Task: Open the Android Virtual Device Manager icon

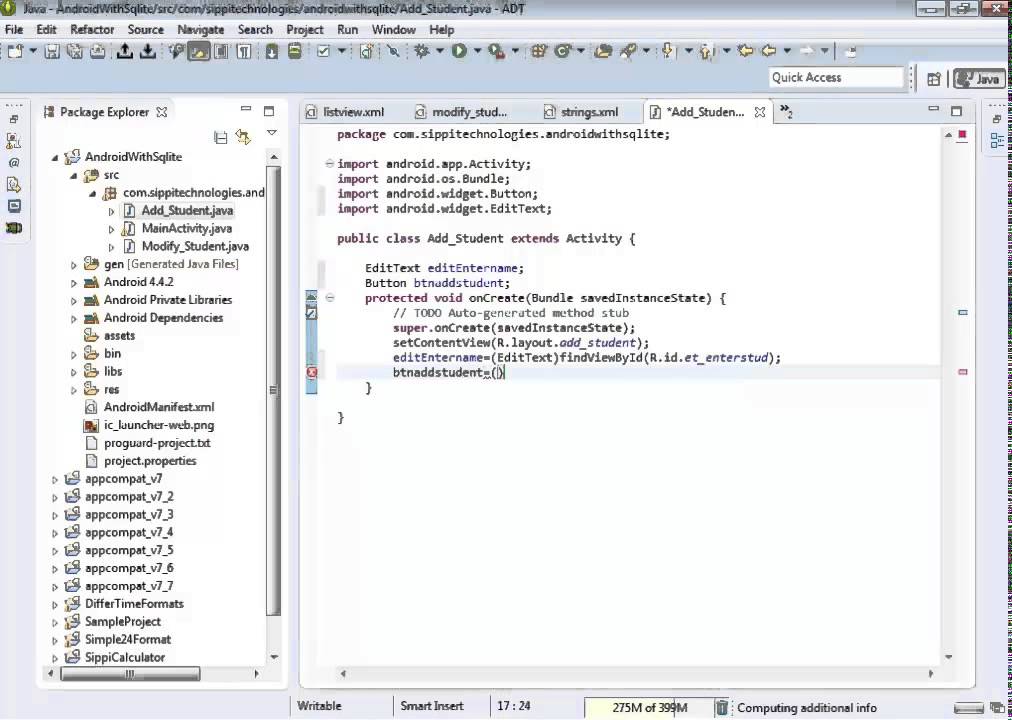Action: pos(295,52)
